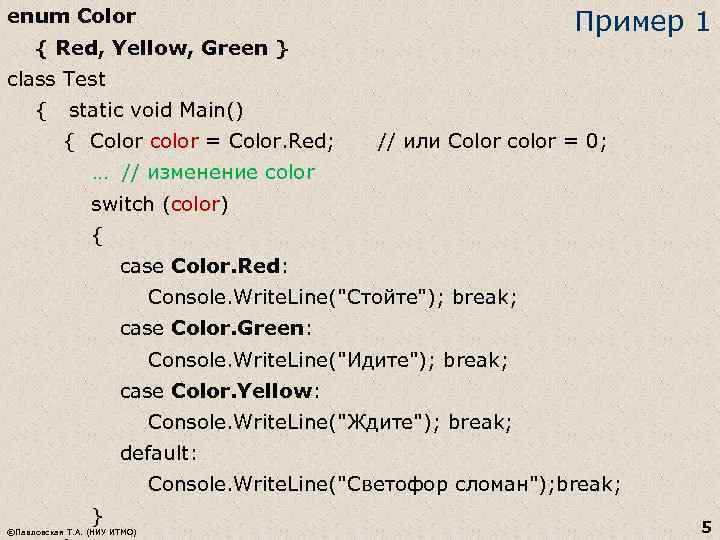Viewport: 720px width, 540px height.
Task: Click the WriteLine("Ждите") line
Action: pyautogui.click(x=330, y=422)
